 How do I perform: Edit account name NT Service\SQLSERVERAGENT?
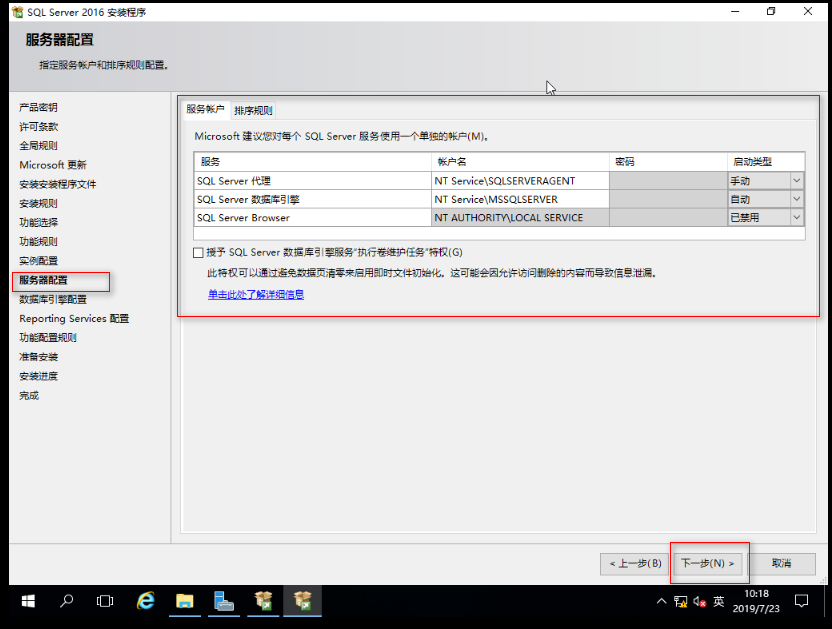point(520,181)
